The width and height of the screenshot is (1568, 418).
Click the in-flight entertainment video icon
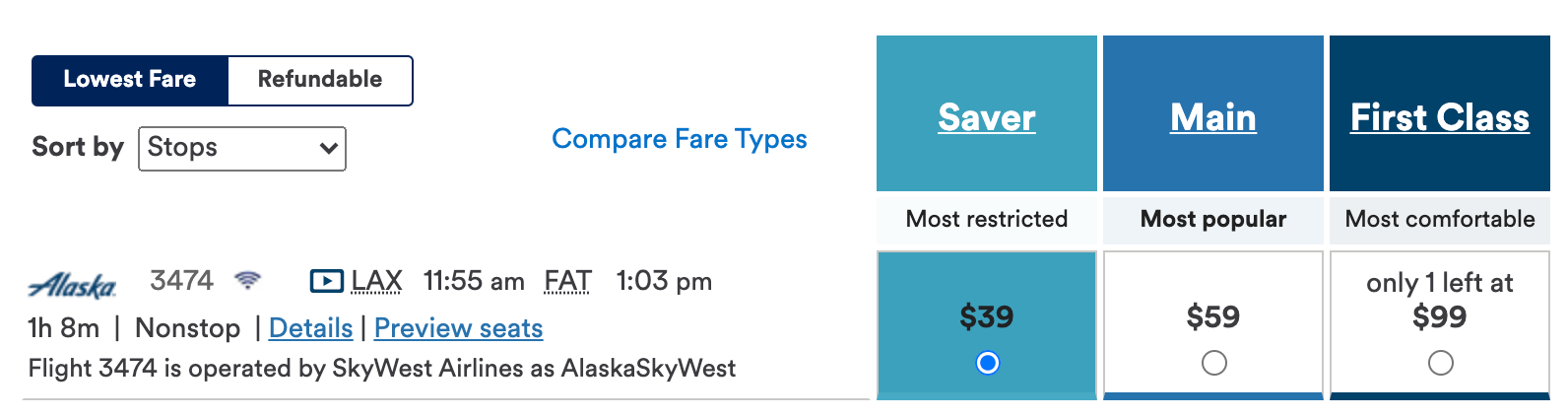(326, 282)
